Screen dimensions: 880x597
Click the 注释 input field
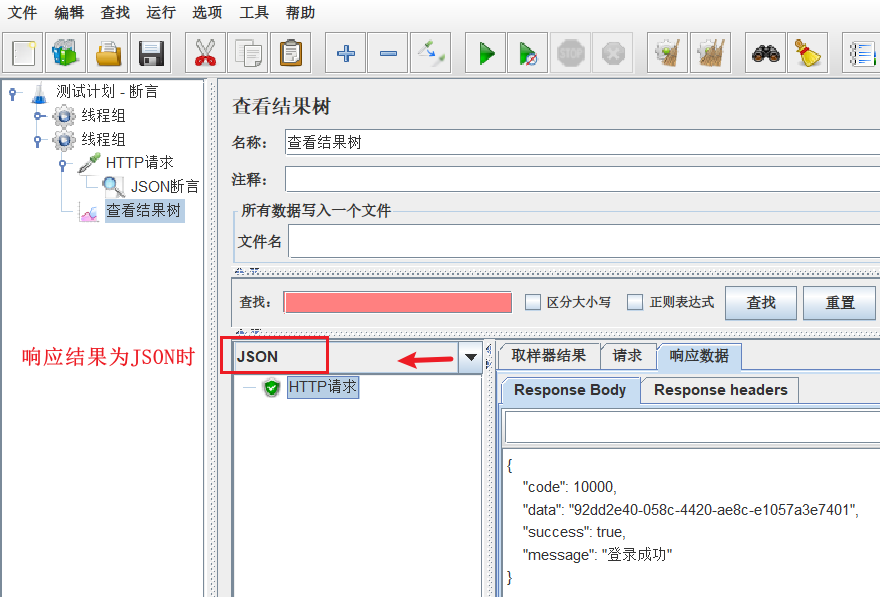point(583,180)
